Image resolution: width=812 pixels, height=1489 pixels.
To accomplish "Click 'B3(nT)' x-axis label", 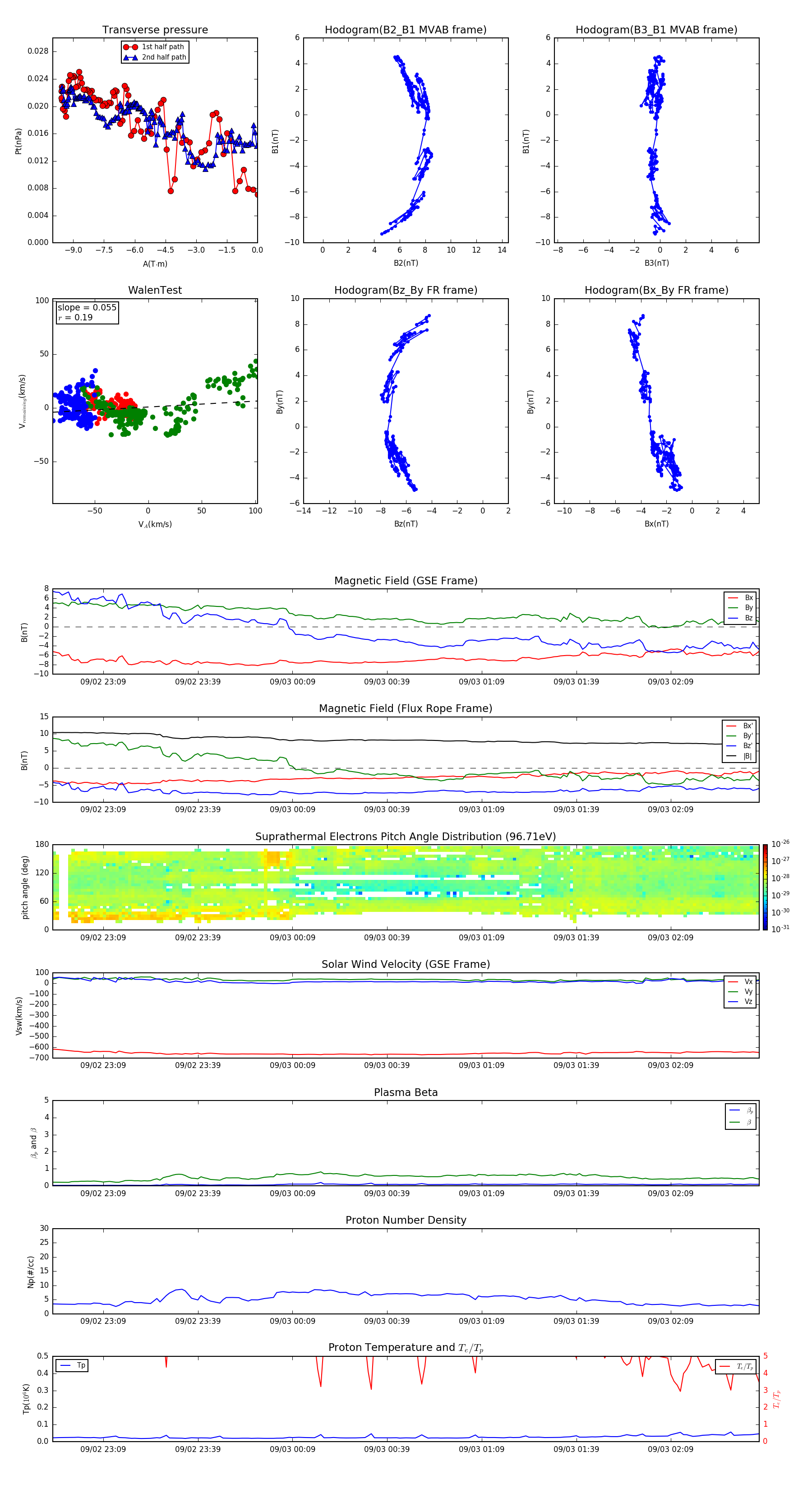I will (x=656, y=263).
